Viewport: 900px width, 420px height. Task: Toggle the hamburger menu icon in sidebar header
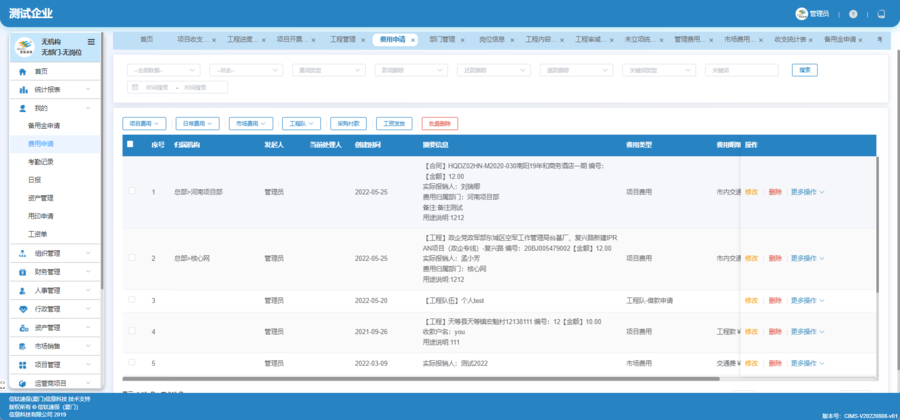click(91, 41)
